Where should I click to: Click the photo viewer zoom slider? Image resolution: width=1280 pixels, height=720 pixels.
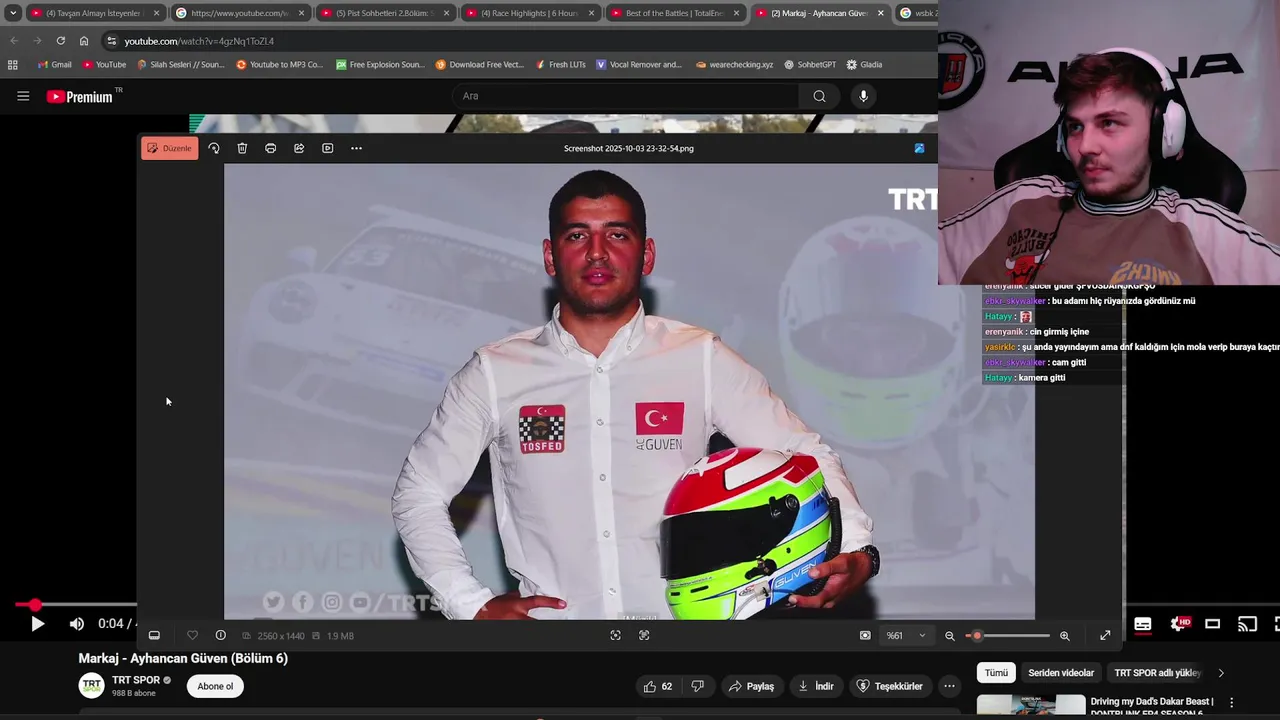1007,635
